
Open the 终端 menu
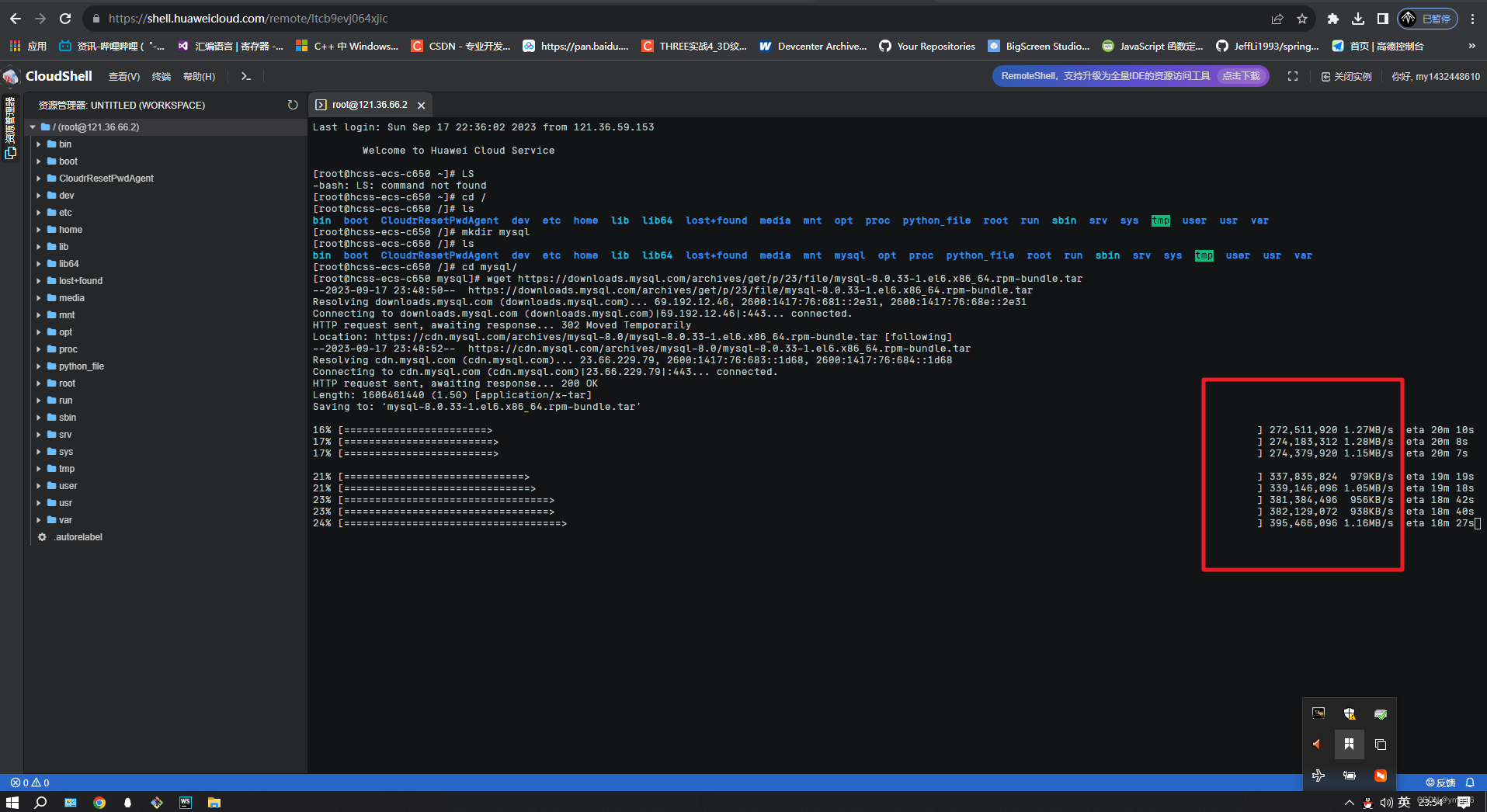(162, 76)
